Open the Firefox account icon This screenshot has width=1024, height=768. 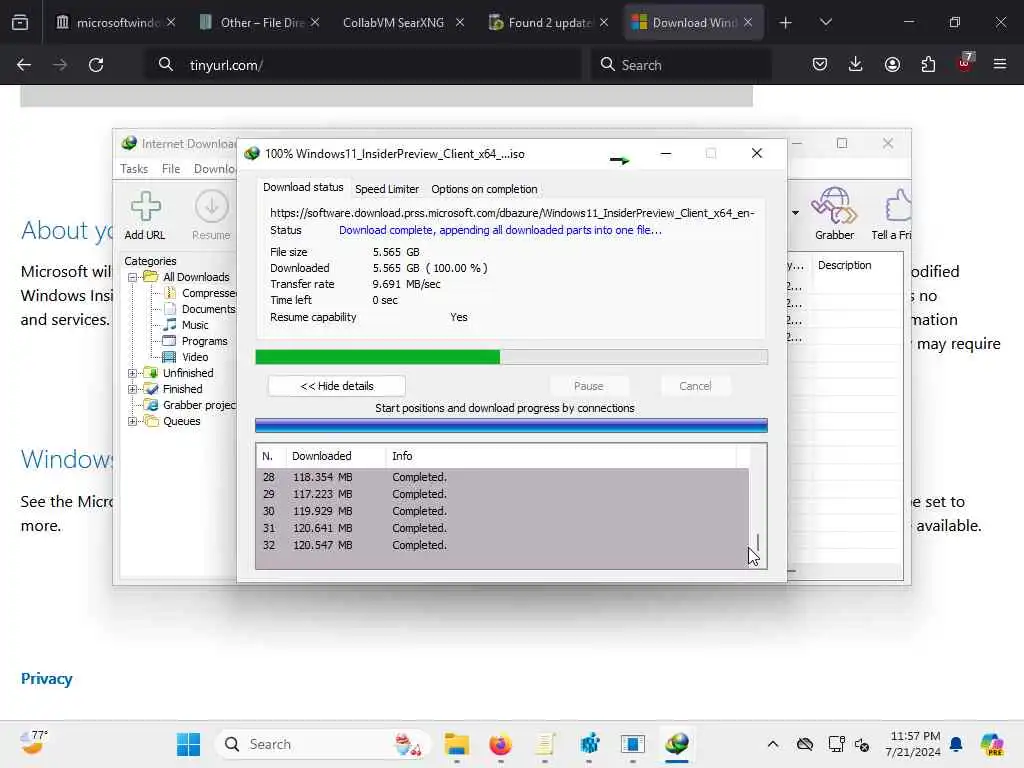point(892,64)
